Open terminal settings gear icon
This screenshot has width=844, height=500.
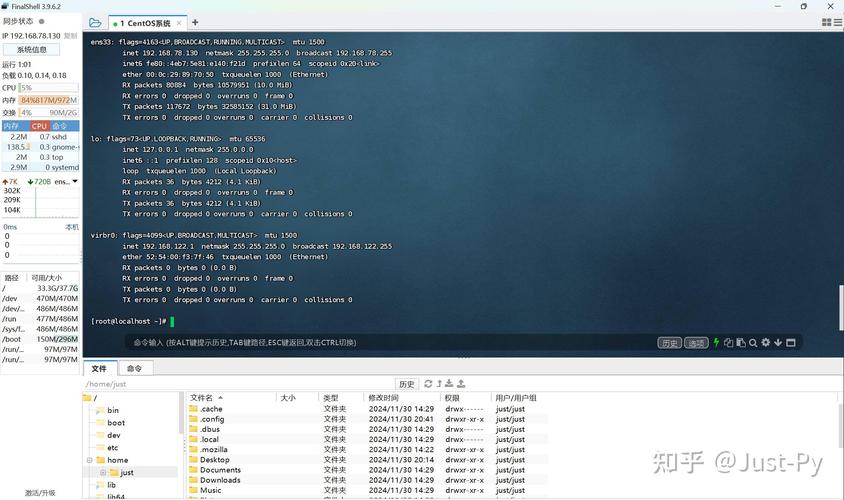[766, 342]
